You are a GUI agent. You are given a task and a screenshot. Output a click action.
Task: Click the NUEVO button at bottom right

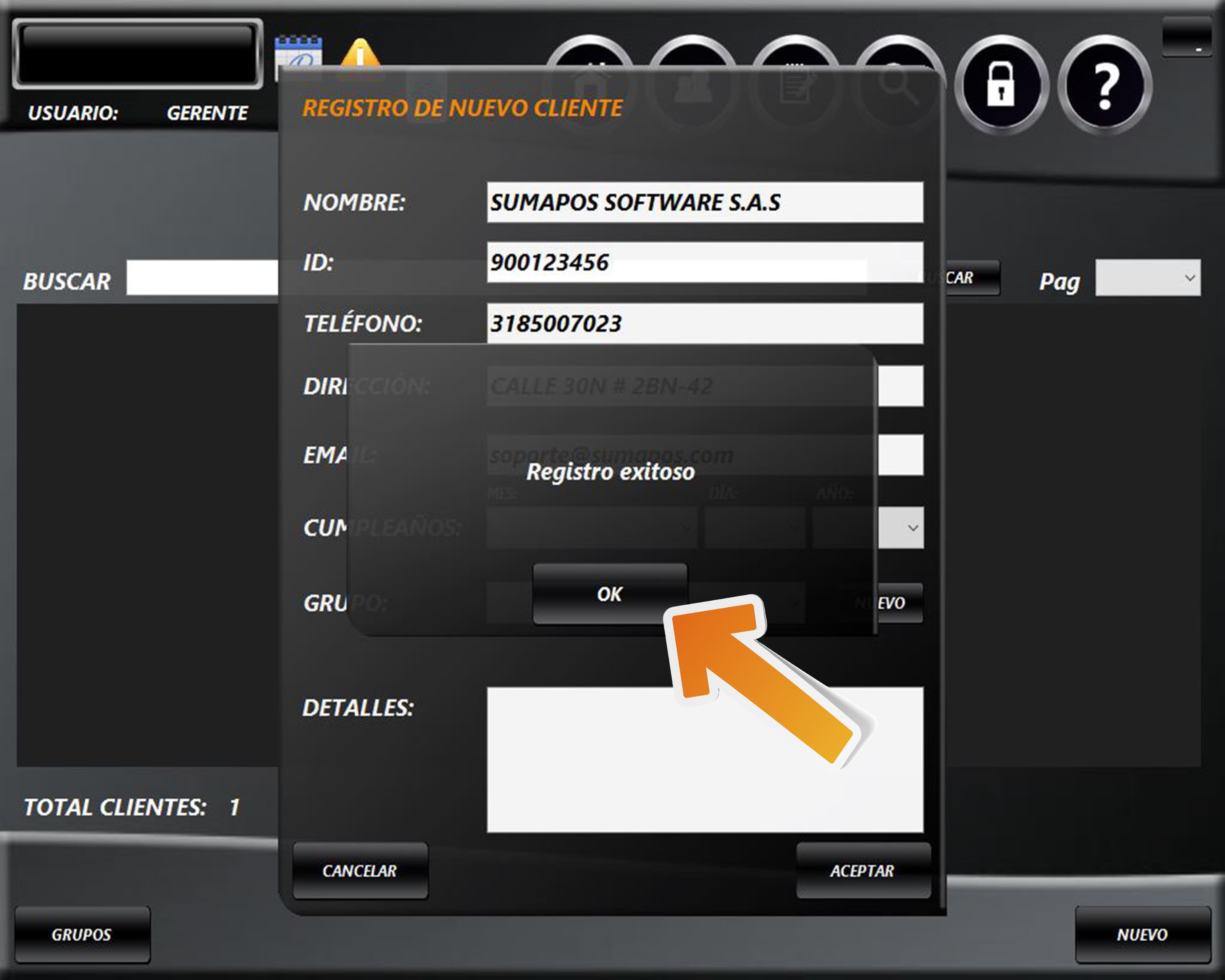click(x=1142, y=935)
